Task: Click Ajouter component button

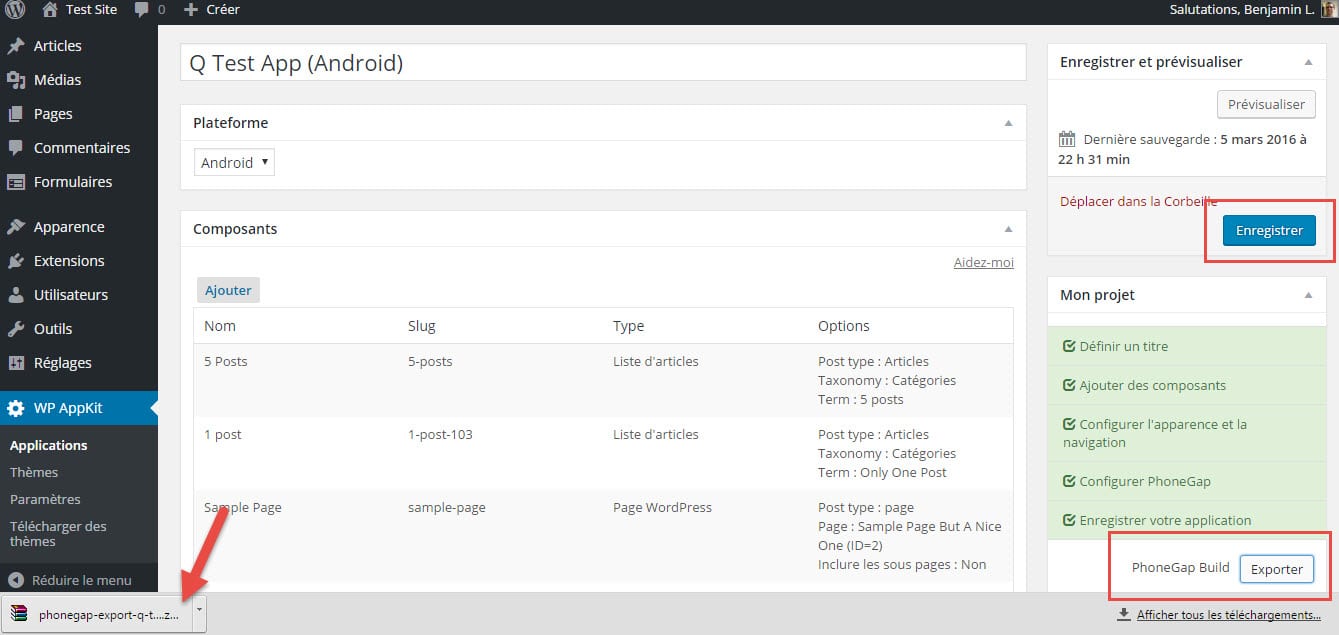Action: (228, 290)
